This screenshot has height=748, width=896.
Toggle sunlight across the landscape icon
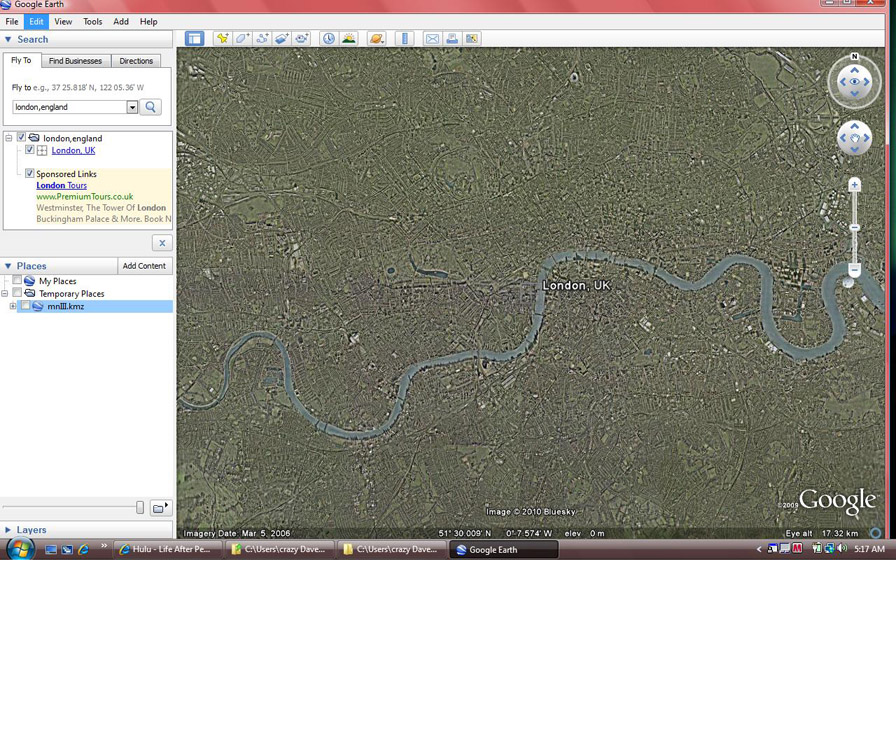click(349, 39)
